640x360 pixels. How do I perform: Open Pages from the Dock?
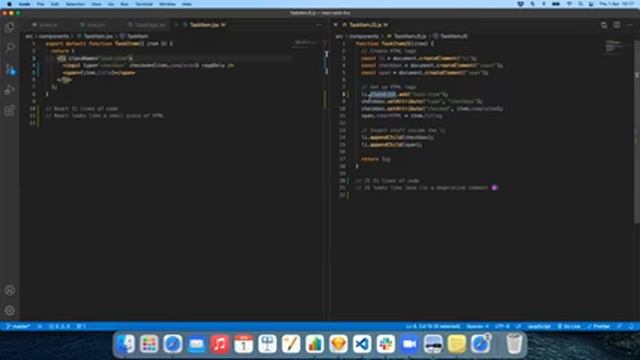point(291,344)
